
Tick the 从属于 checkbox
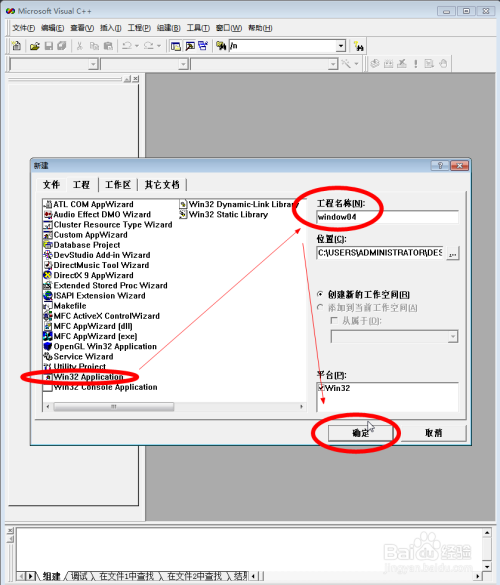click(334, 320)
